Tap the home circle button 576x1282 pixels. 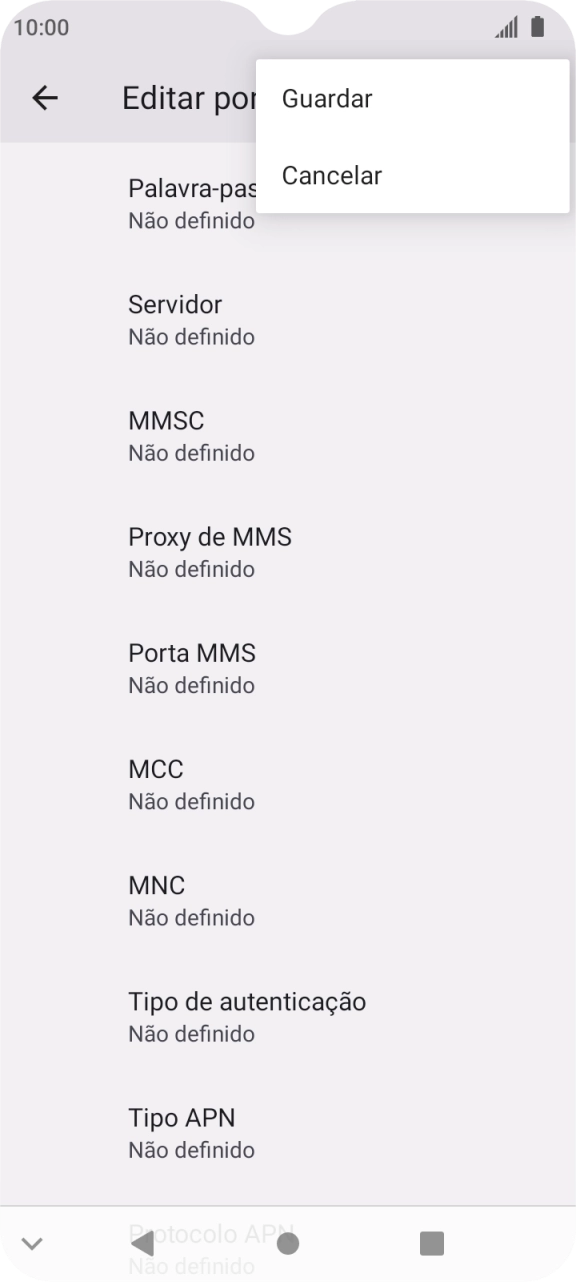click(x=288, y=1243)
